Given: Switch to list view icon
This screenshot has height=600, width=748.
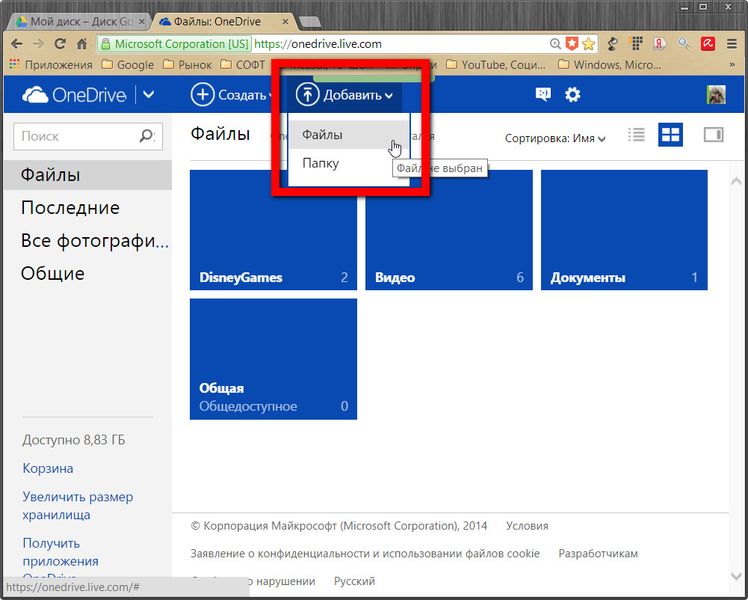Looking at the screenshot, I should click(x=636, y=135).
